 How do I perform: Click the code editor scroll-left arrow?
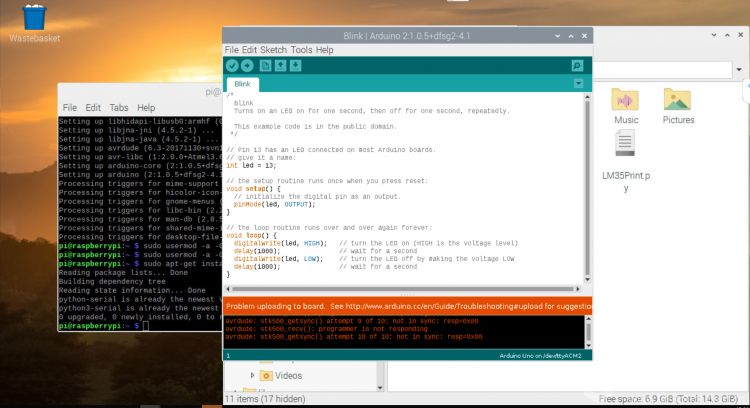click(x=228, y=289)
